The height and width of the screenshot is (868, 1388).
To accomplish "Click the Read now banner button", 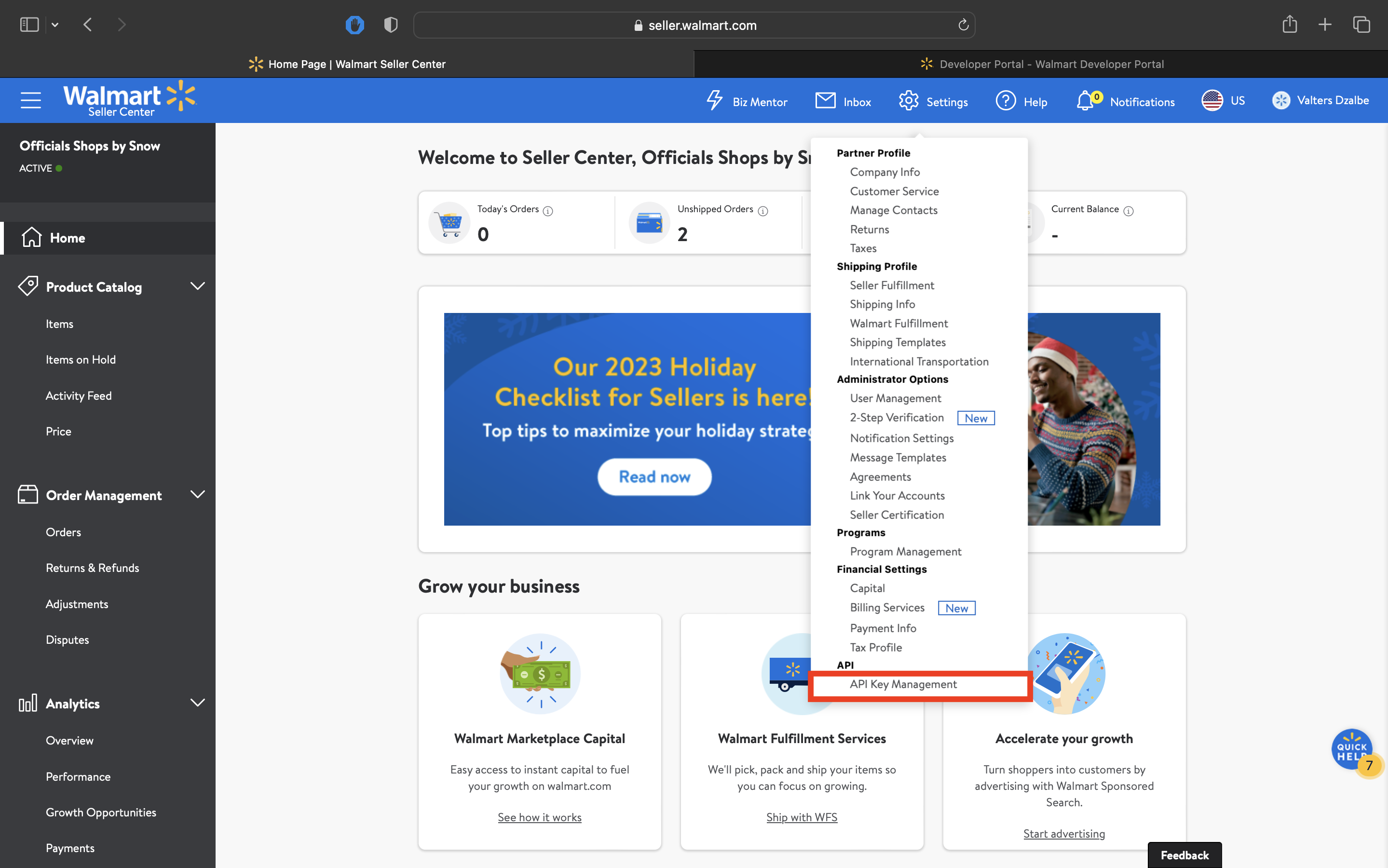I will pos(654,476).
